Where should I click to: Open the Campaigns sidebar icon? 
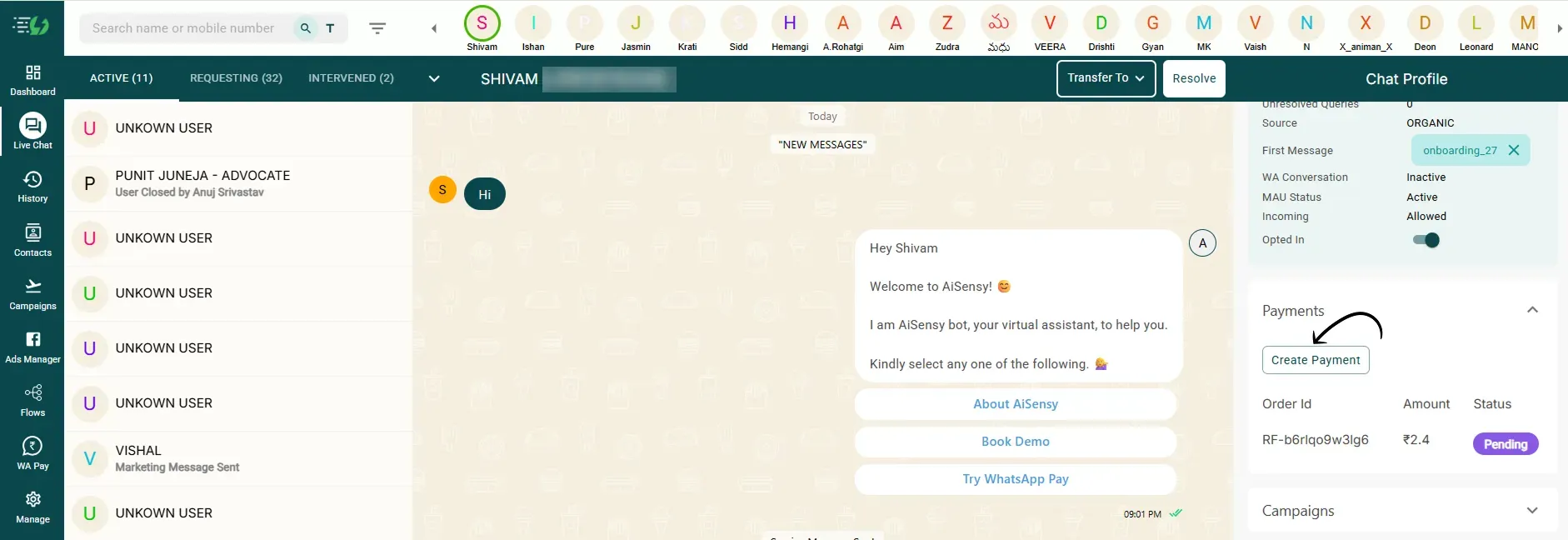32,293
